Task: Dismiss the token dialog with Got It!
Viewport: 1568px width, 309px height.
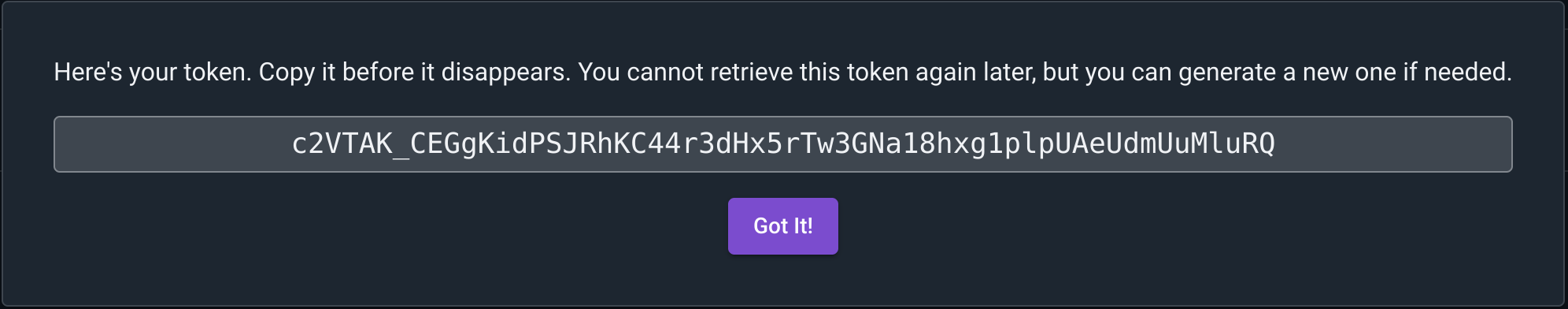Action: coord(782,226)
